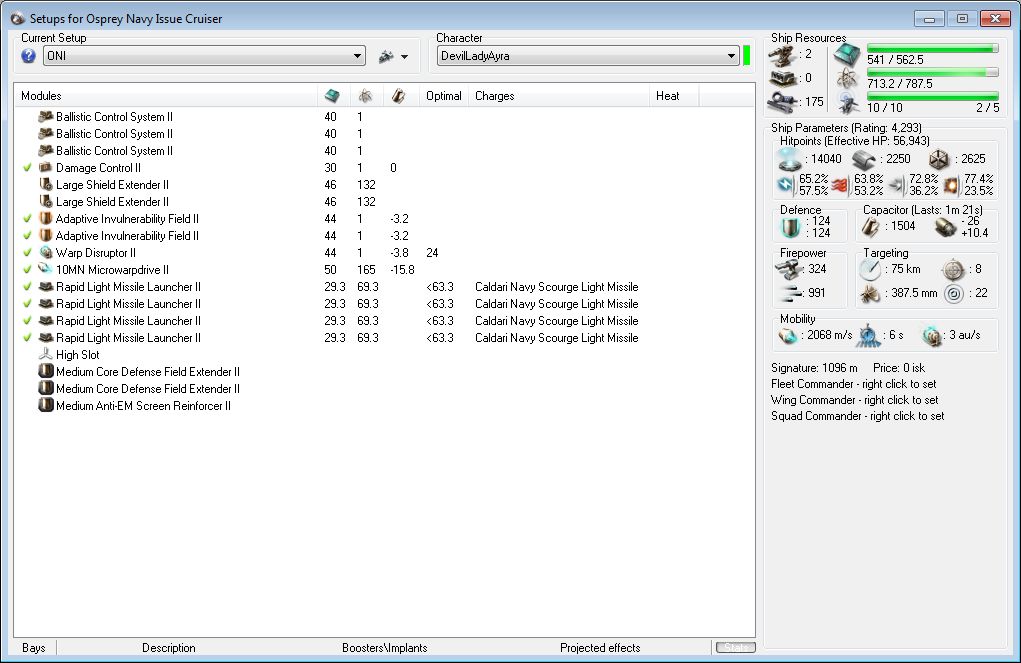The width and height of the screenshot is (1021, 663).
Task: Click the capacitor column header icon
Action: tap(398, 96)
